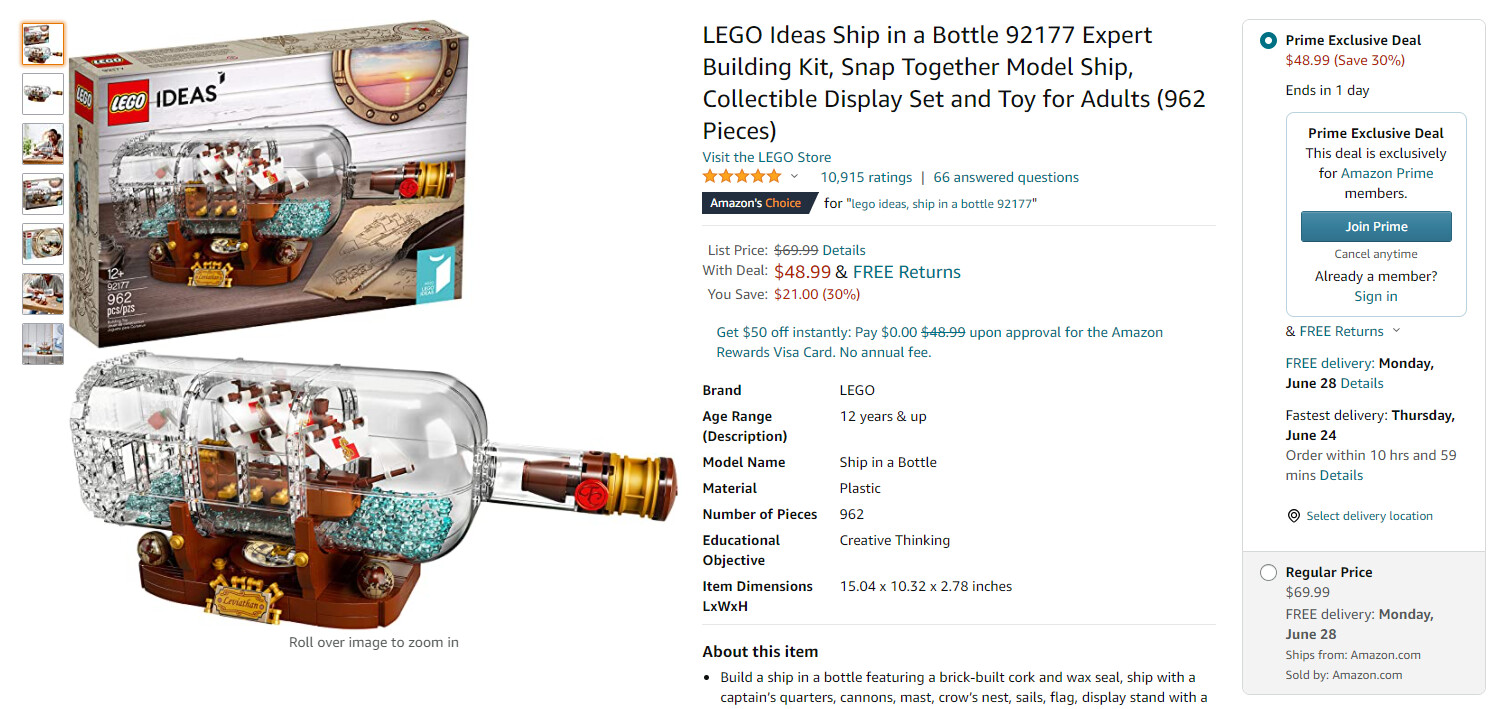Select the first product thumbnail with box and bottle
The width and height of the screenshot is (1509, 709).
(43, 44)
